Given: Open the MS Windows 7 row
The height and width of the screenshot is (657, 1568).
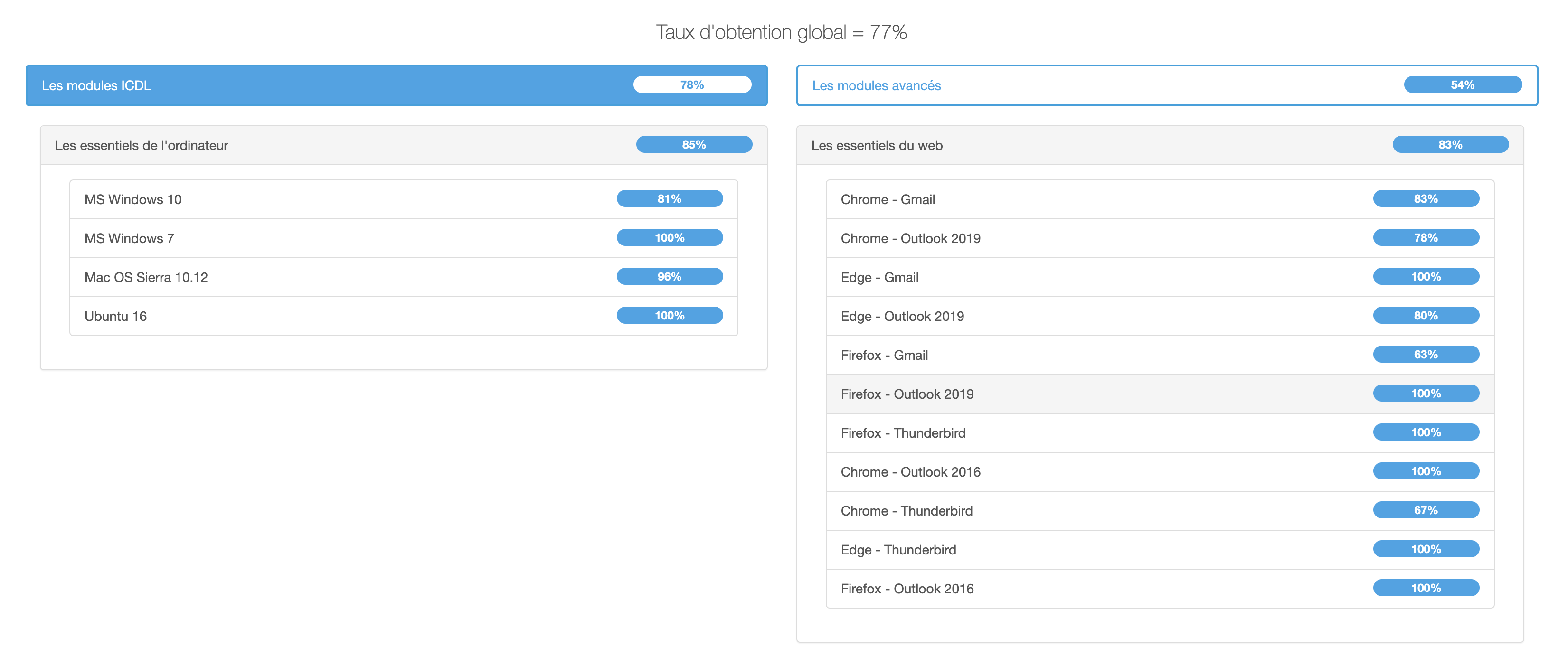Looking at the screenshot, I should tap(129, 238).
